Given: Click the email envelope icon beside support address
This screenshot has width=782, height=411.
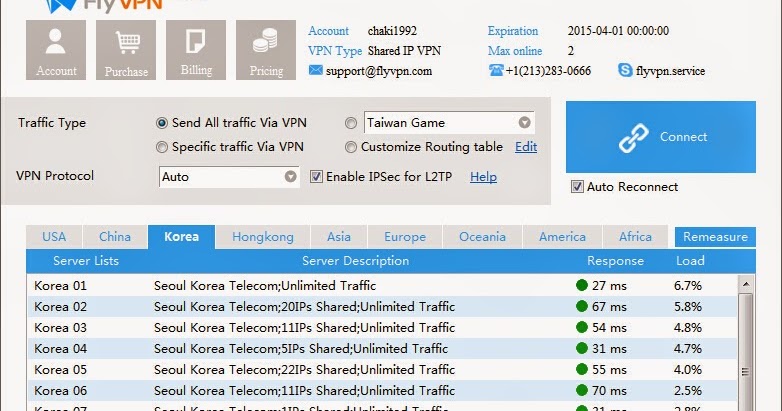Looking at the screenshot, I should pyautogui.click(x=315, y=70).
